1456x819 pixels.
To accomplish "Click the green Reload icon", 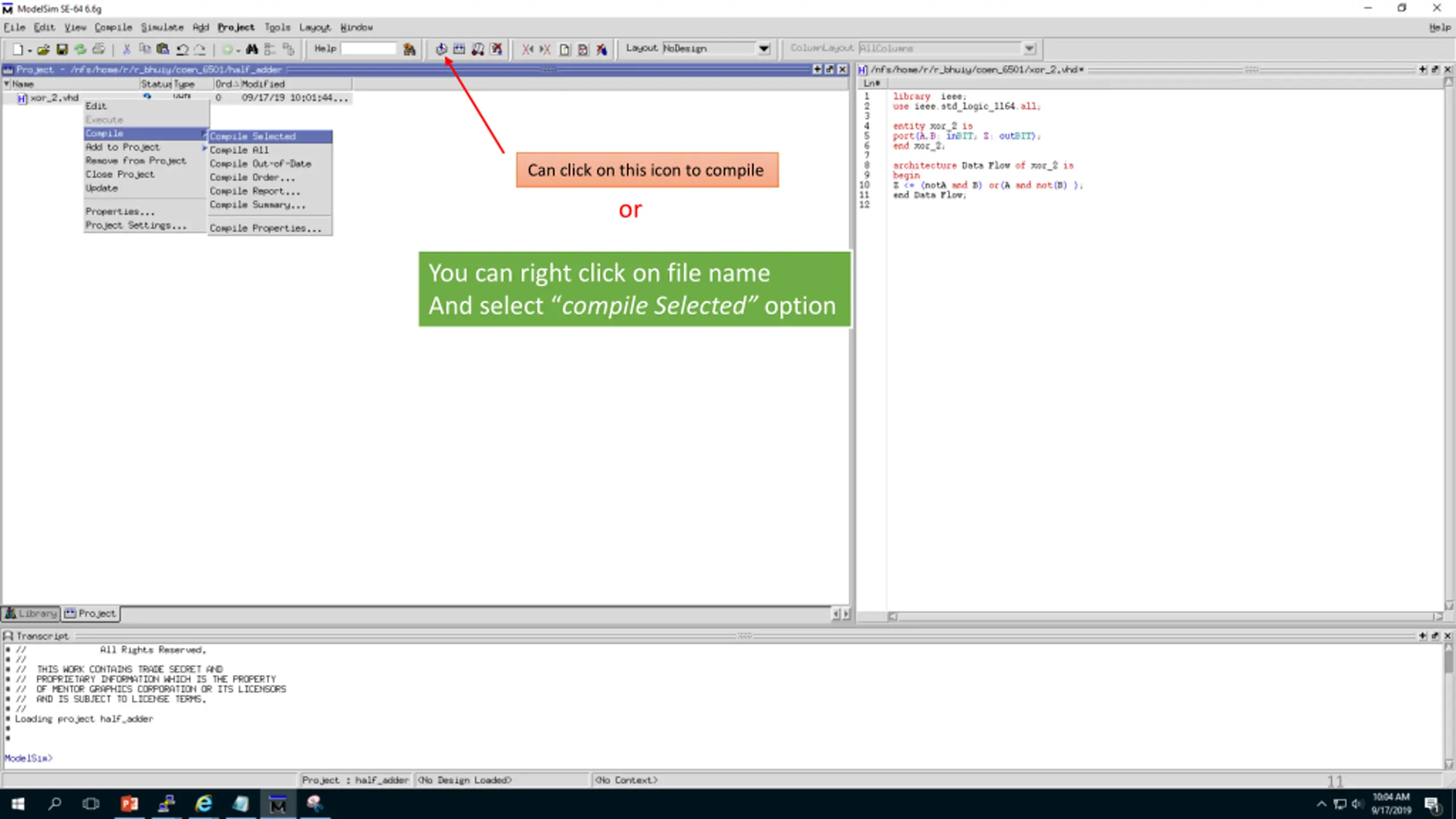I will 80,49.
